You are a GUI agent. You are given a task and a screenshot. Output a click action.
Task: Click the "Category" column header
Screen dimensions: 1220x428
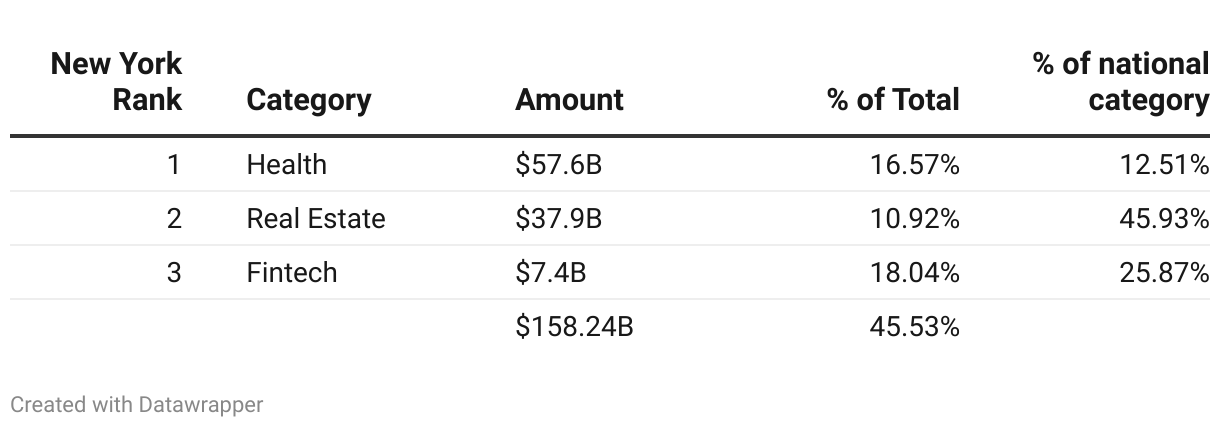pyautogui.click(x=308, y=100)
